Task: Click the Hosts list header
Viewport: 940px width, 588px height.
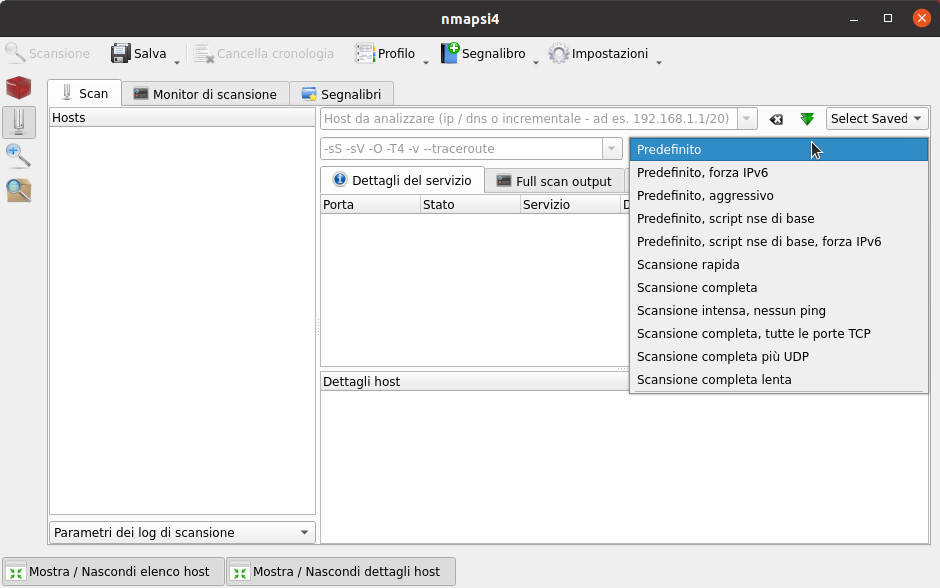Action: click(x=182, y=117)
